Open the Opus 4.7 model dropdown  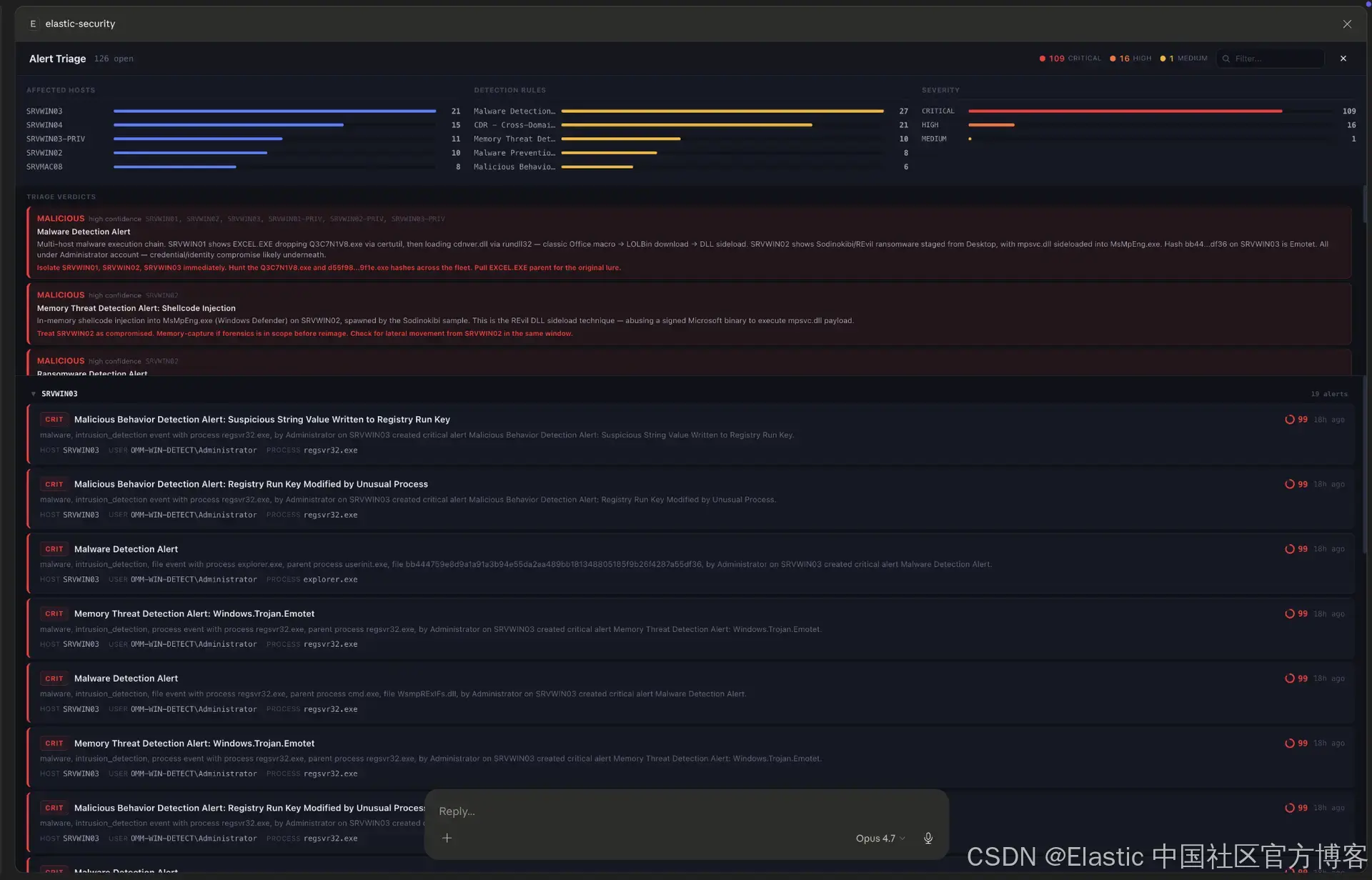[x=880, y=838]
